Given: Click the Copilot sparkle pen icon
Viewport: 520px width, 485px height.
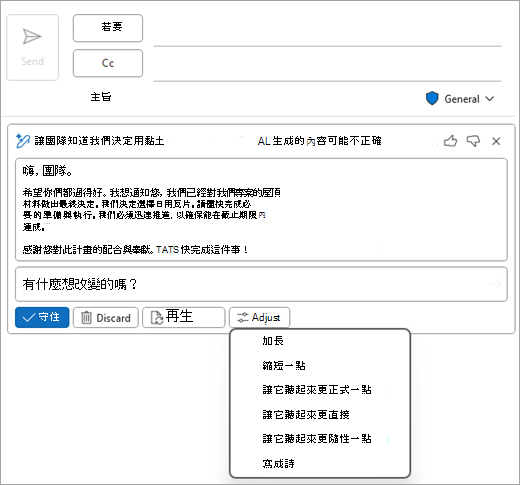Looking at the screenshot, I should point(23,141).
